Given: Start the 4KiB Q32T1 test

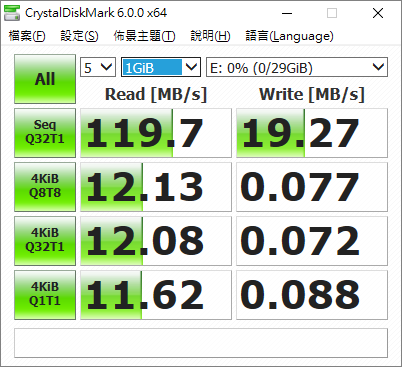Looking at the screenshot, I should [45, 241].
